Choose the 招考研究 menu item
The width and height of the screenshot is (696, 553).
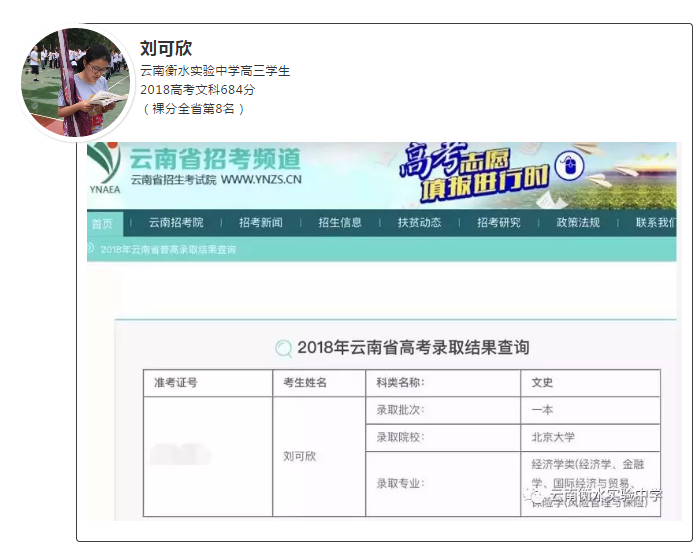pos(499,223)
